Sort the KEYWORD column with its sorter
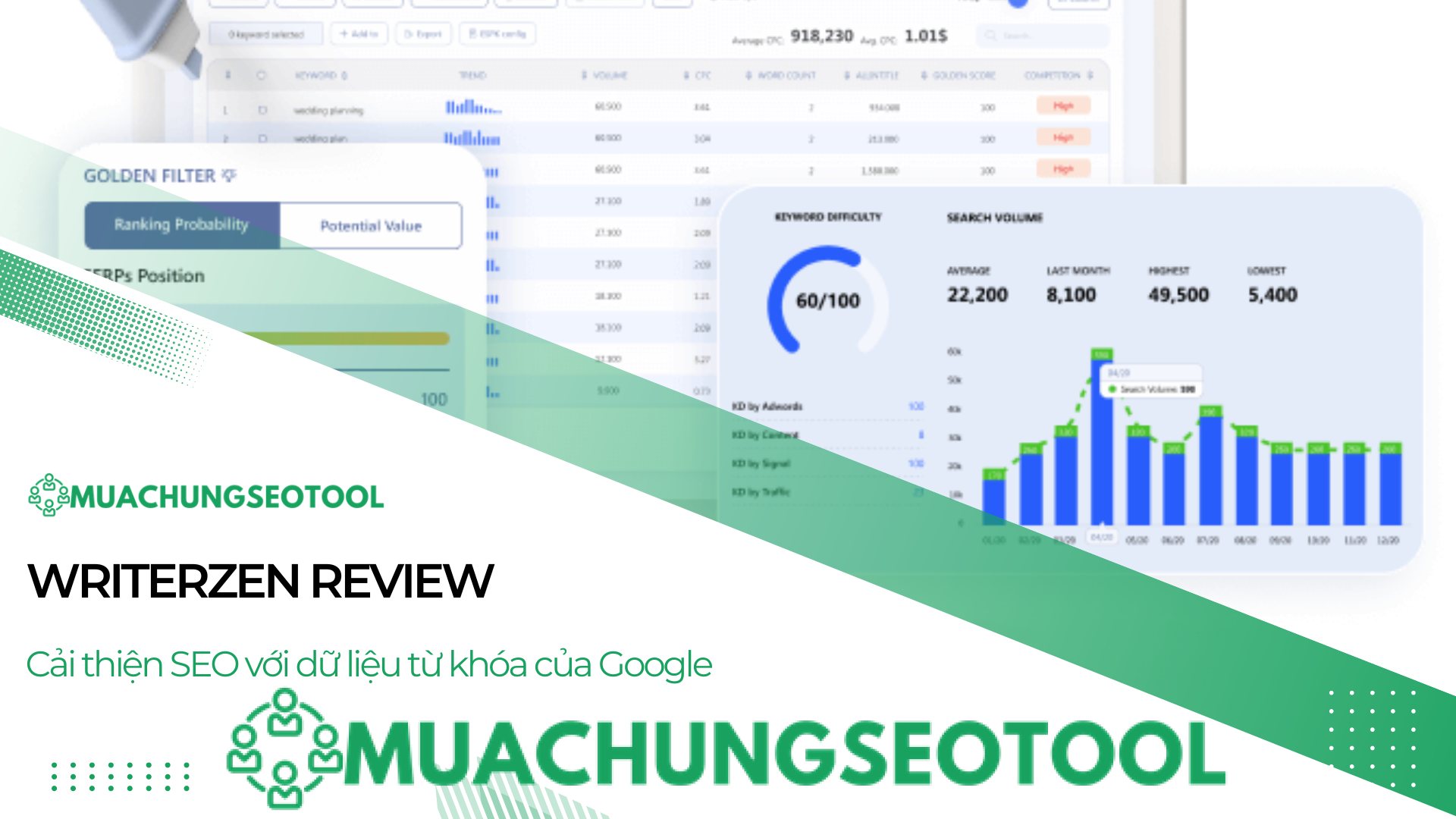This screenshot has width=1456, height=819. pos(344,76)
